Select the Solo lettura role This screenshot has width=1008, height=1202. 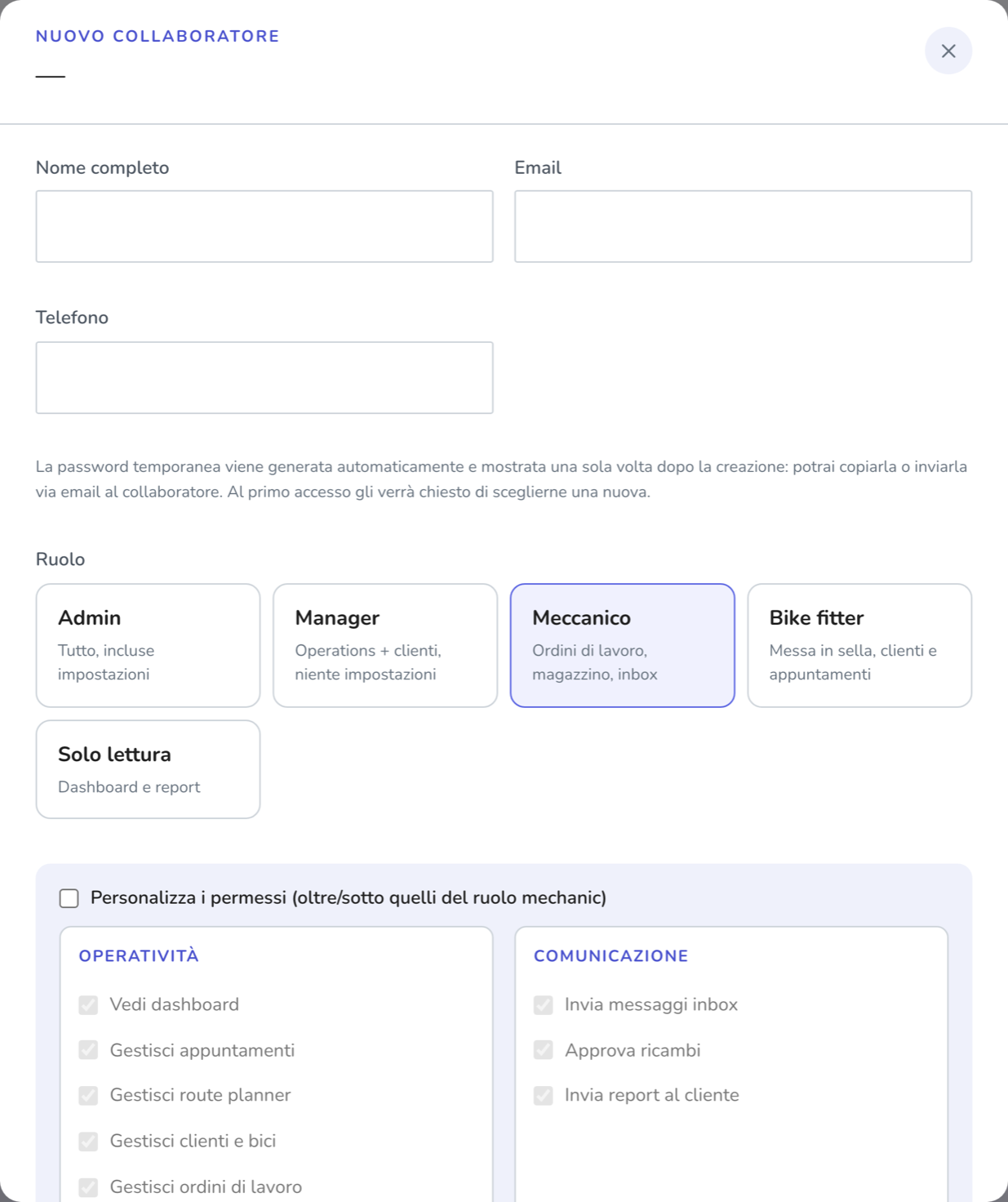pyautogui.click(x=148, y=769)
